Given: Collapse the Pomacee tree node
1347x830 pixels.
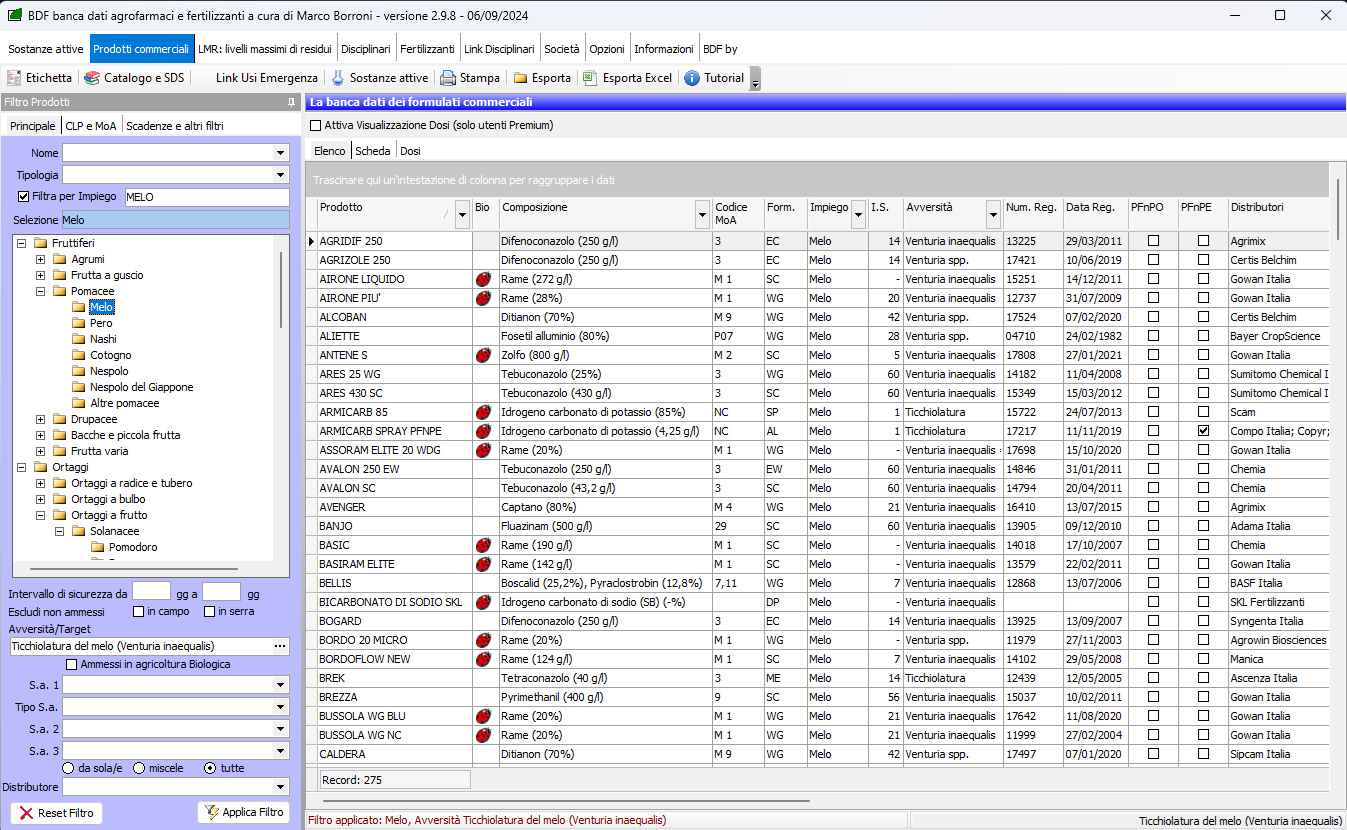Looking at the screenshot, I should [41, 291].
